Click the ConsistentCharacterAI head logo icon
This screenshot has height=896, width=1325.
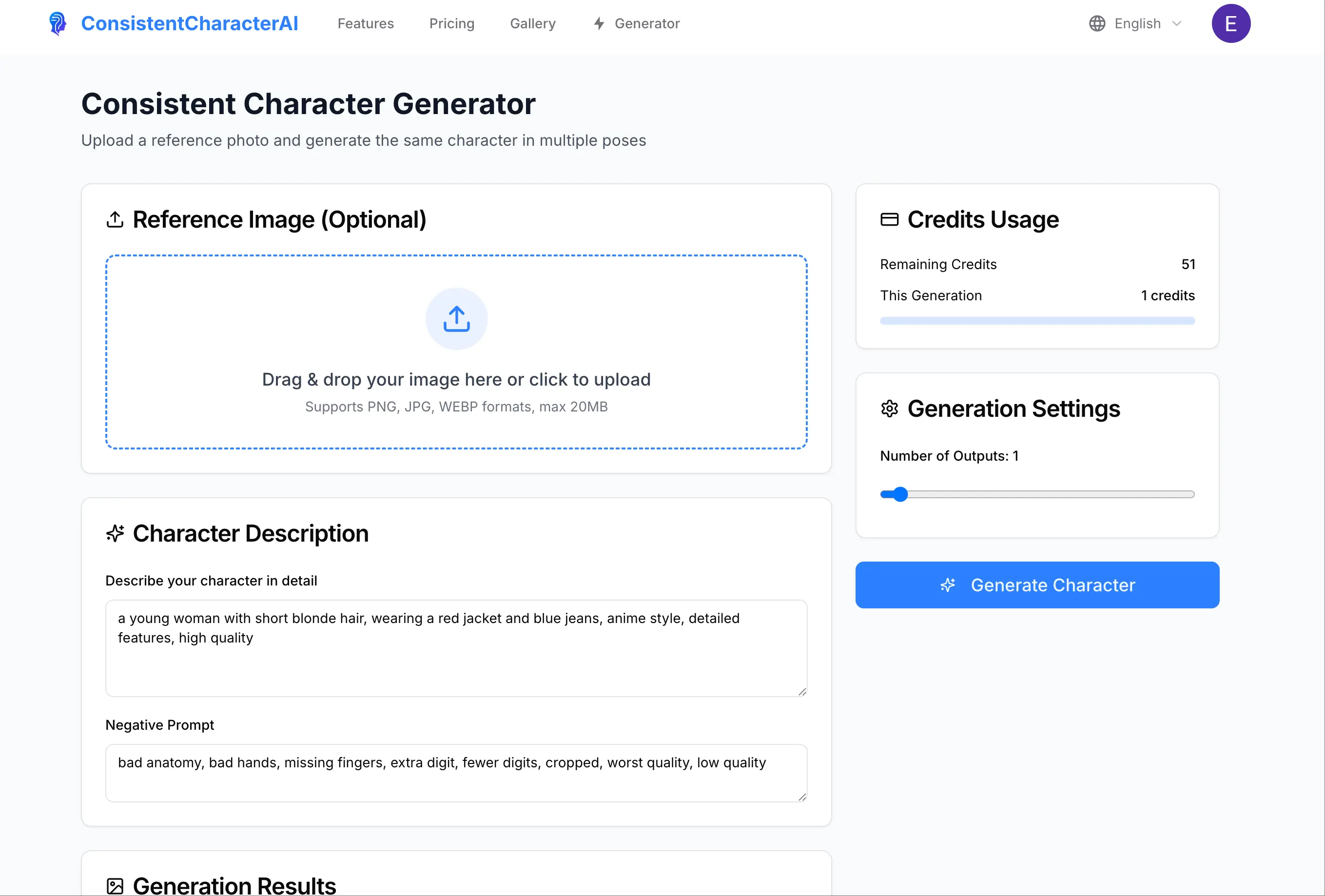coord(57,23)
